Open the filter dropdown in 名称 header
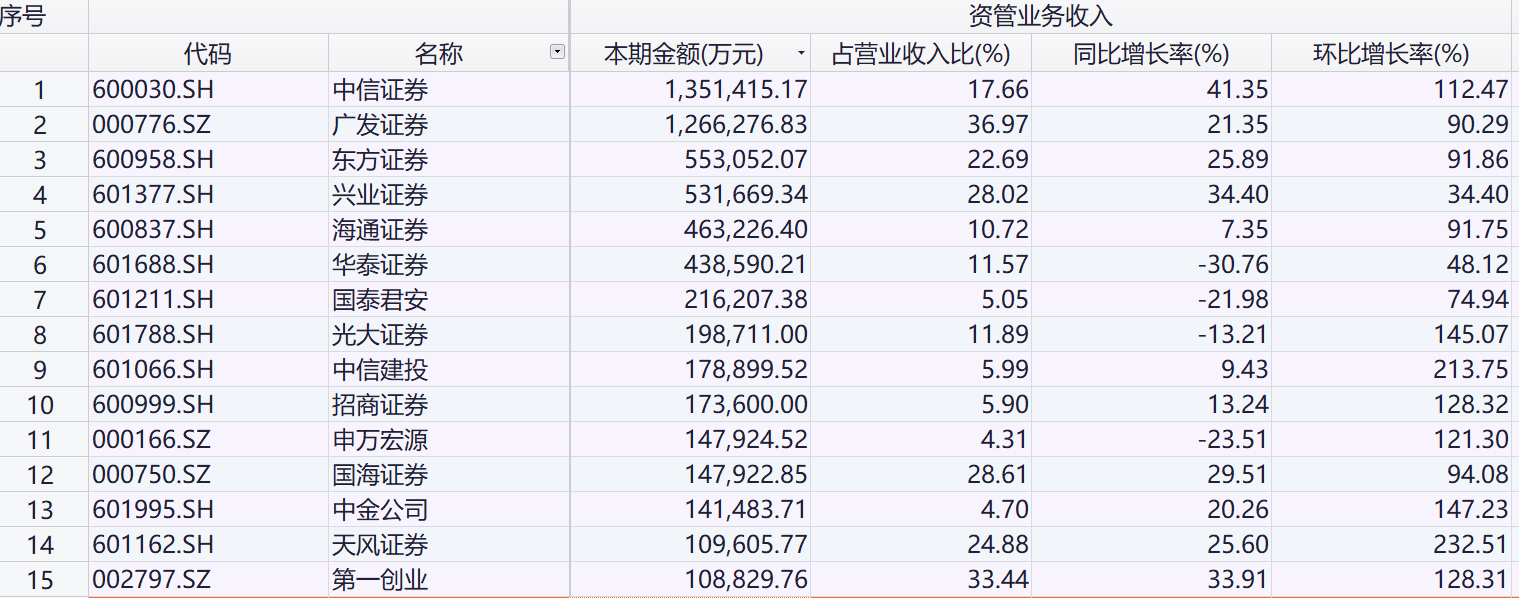1519x598 pixels. (x=557, y=53)
